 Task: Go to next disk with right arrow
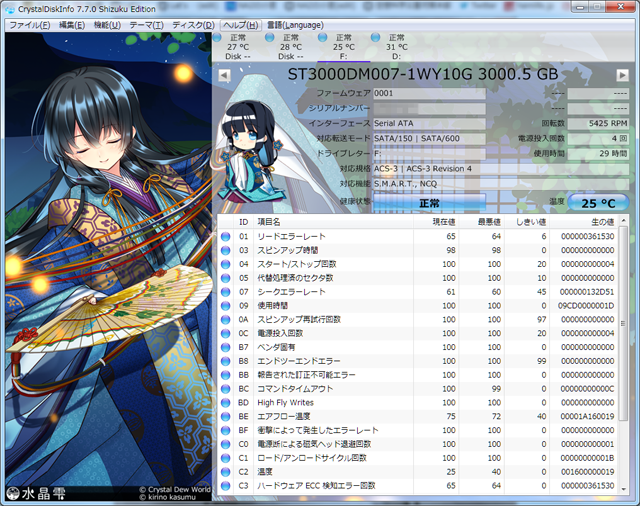coord(622,75)
